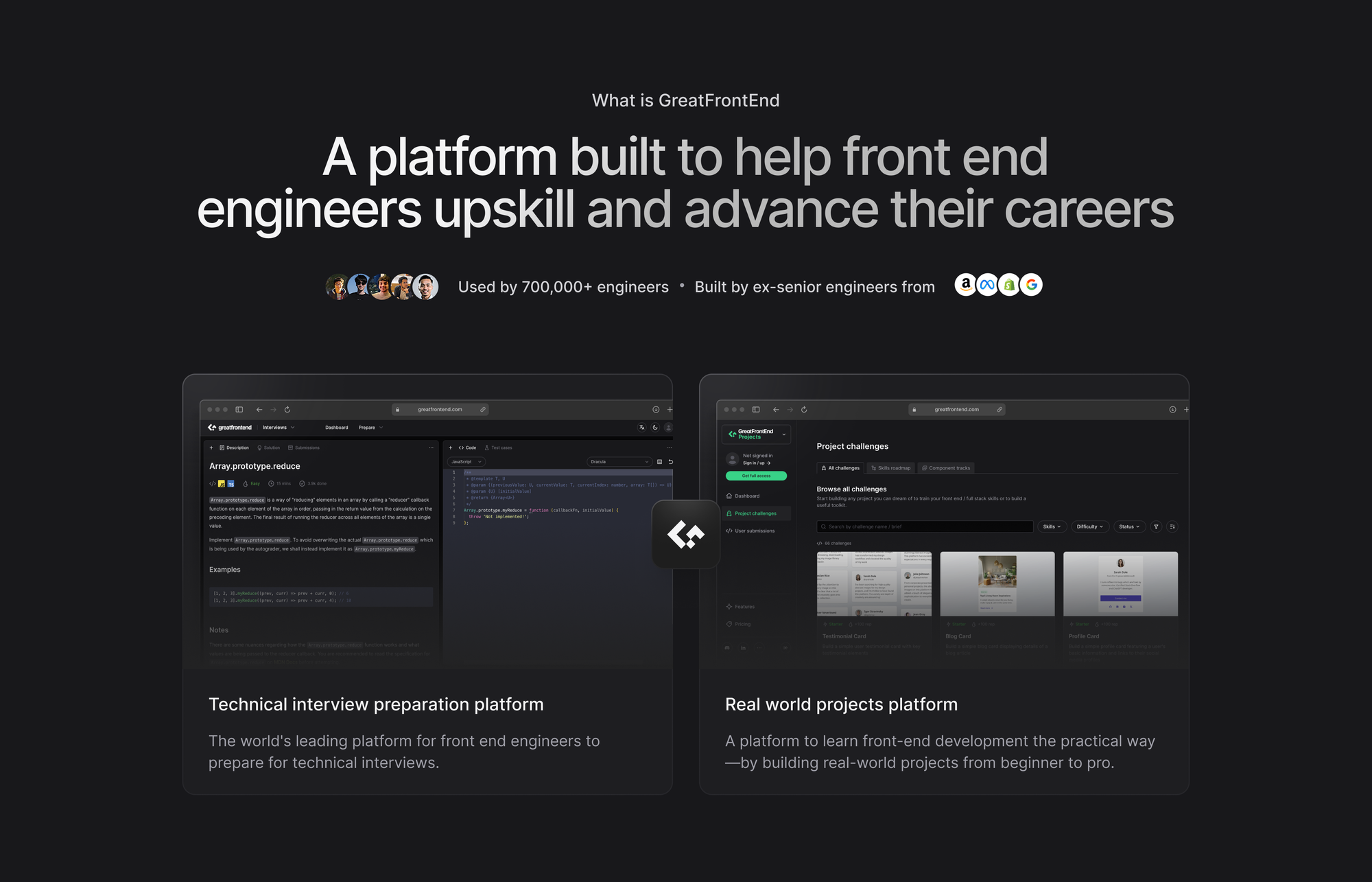Image resolution: width=1372 pixels, height=882 pixels.
Task: Click the language translate icon in navbar
Action: pos(641,427)
